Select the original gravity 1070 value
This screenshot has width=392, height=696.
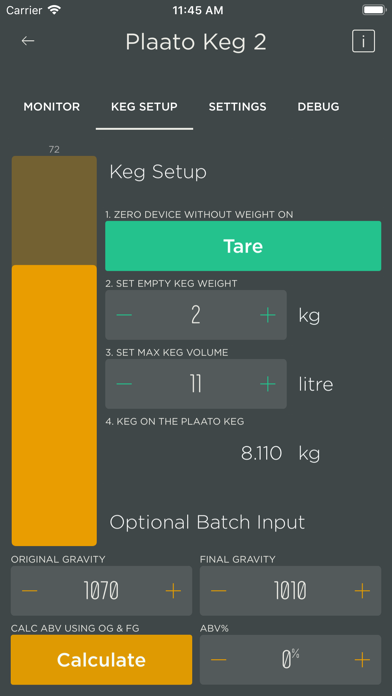click(101, 591)
